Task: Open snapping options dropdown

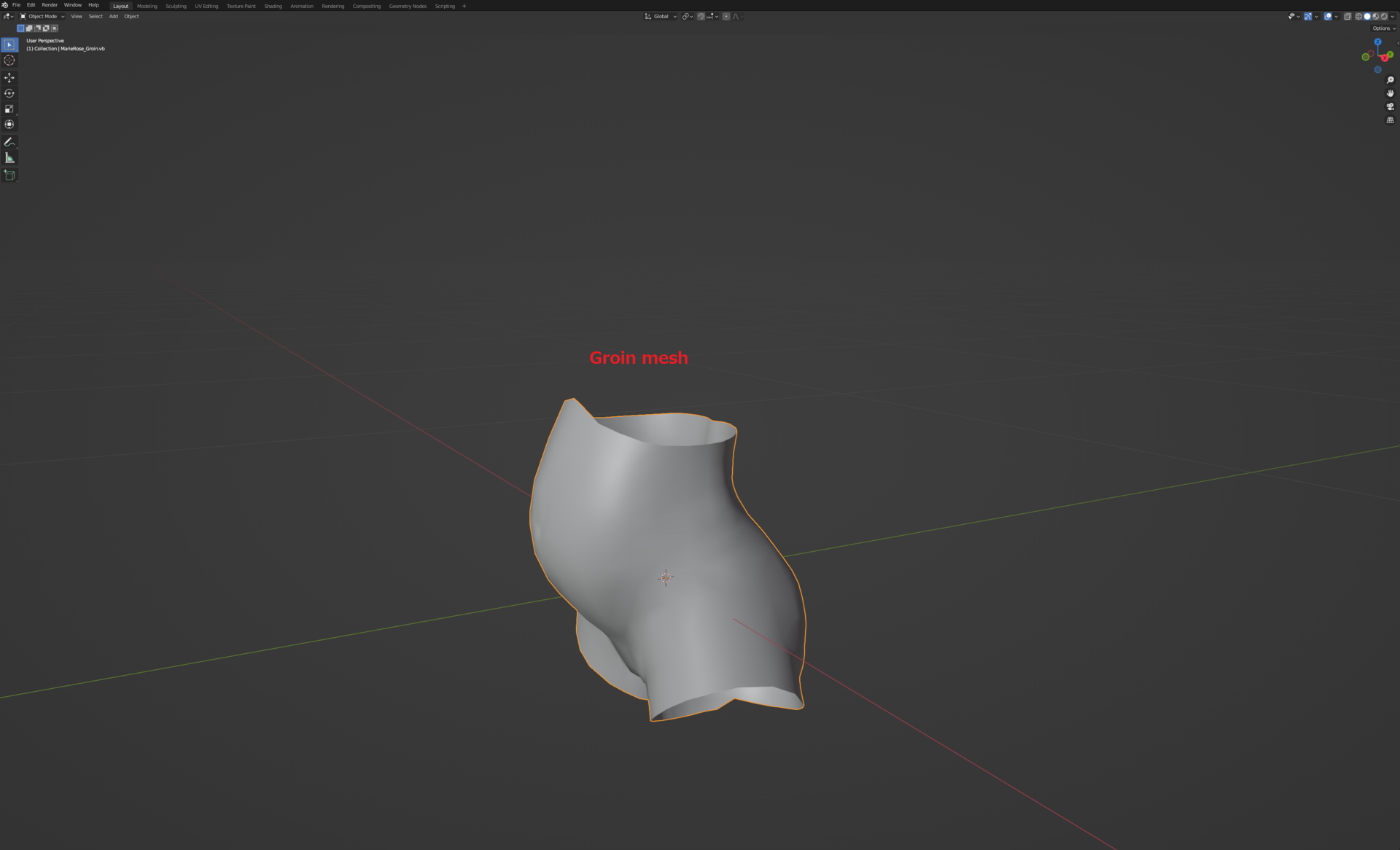Action: pos(712,16)
